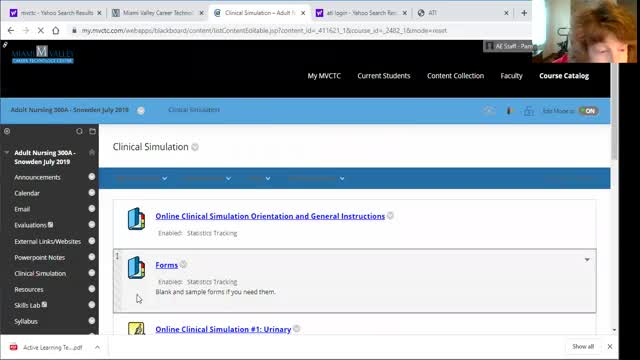The image size is (640, 360).
Task: Collapse the Adult Nursing 300A course menu triangle
Action: click(7, 153)
